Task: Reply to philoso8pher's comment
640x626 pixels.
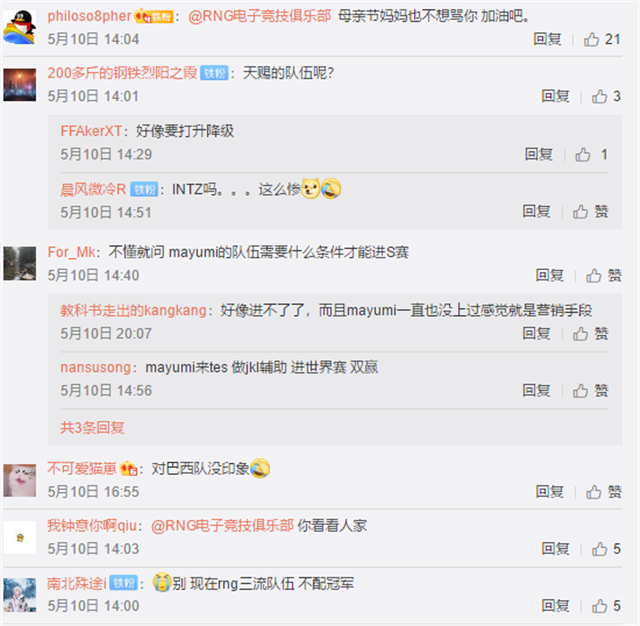Action: [x=547, y=40]
